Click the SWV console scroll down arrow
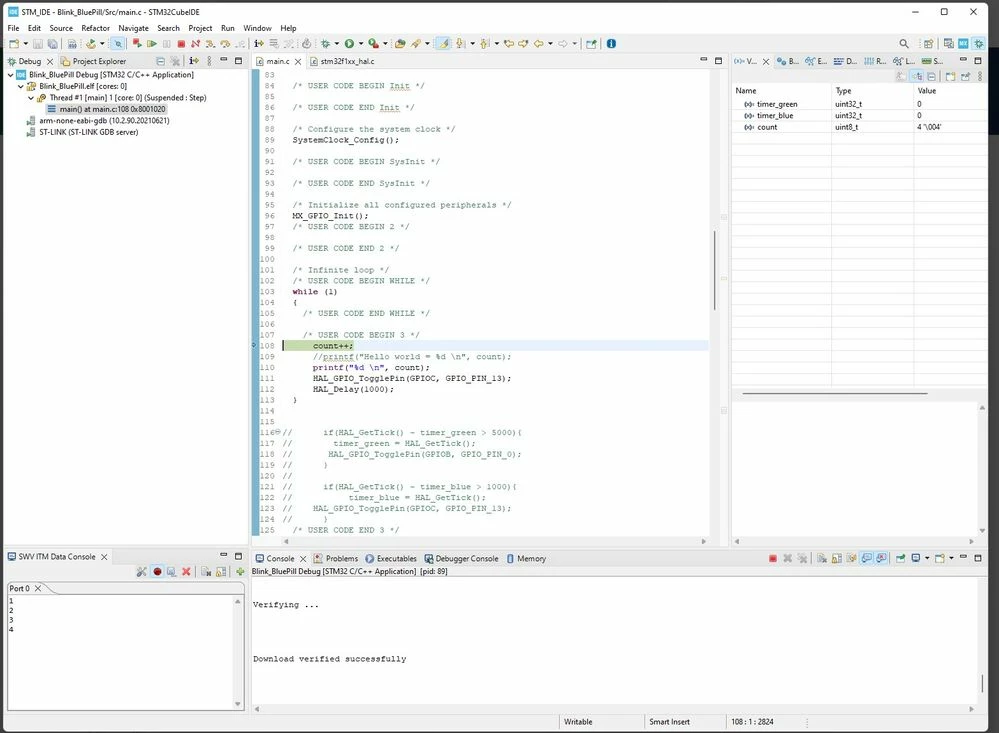The width and height of the screenshot is (999, 733). coord(238,704)
